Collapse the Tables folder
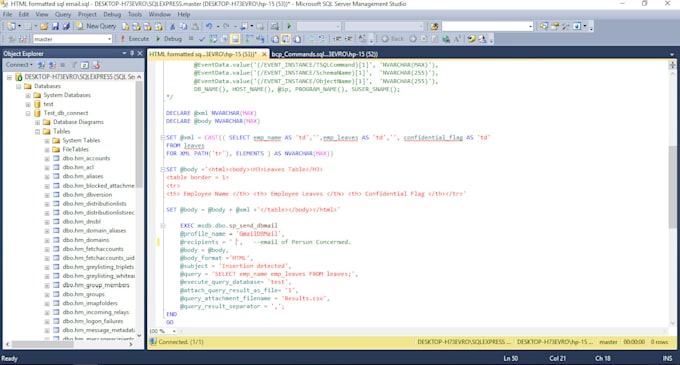The height and width of the screenshot is (365, 680). coord(37,131)
